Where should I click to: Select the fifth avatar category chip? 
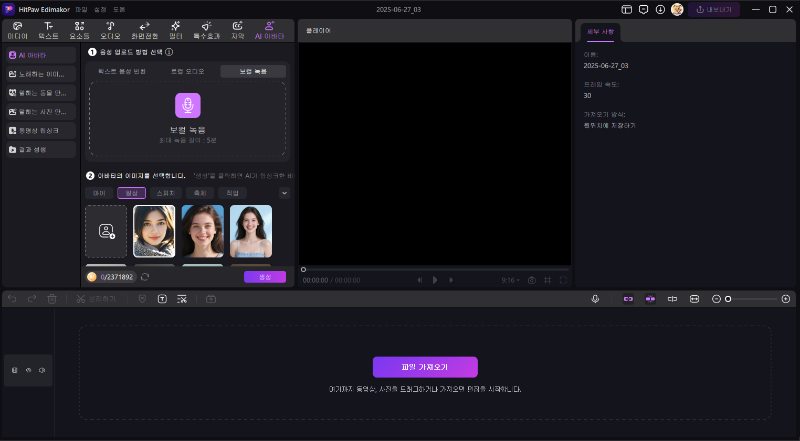click(x=233, y=193)
